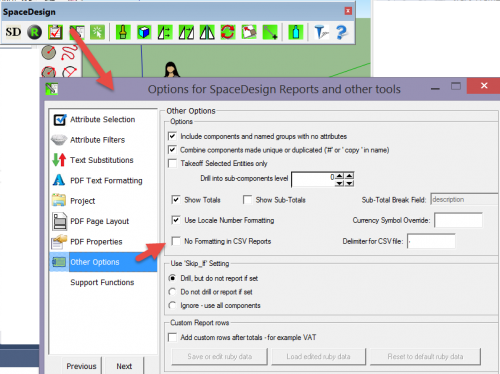Click the blue bottle icon
The width and height of the screenshot is (500, 374).
(295, 32)
